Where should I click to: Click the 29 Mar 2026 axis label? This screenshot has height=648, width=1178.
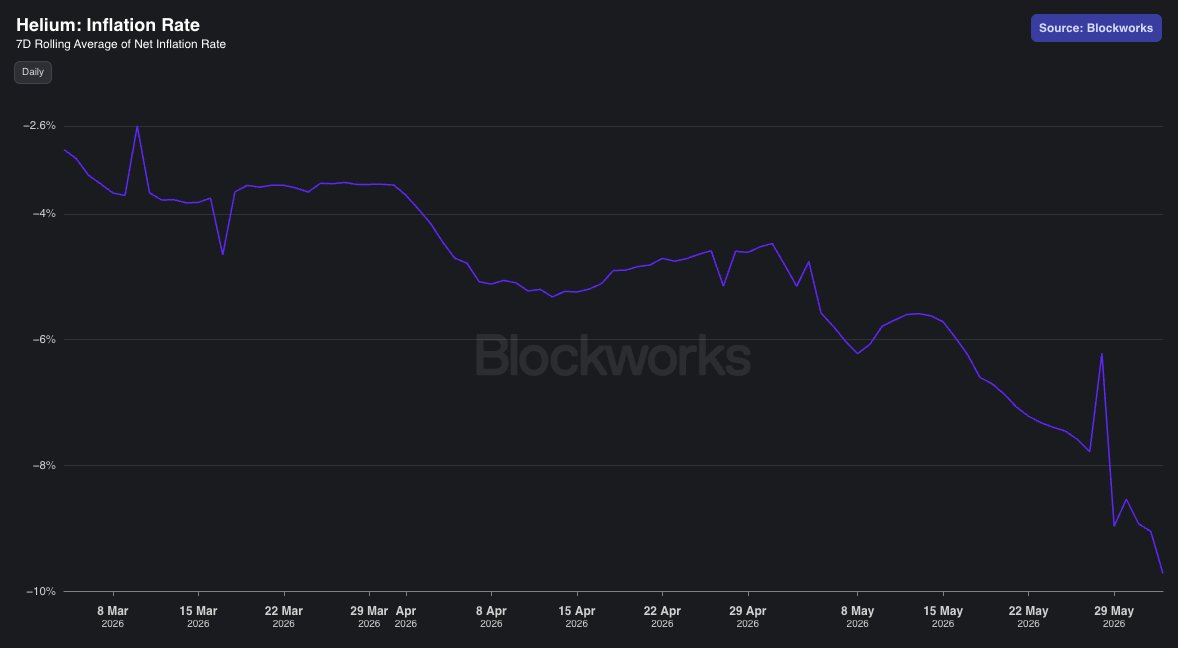369,617
